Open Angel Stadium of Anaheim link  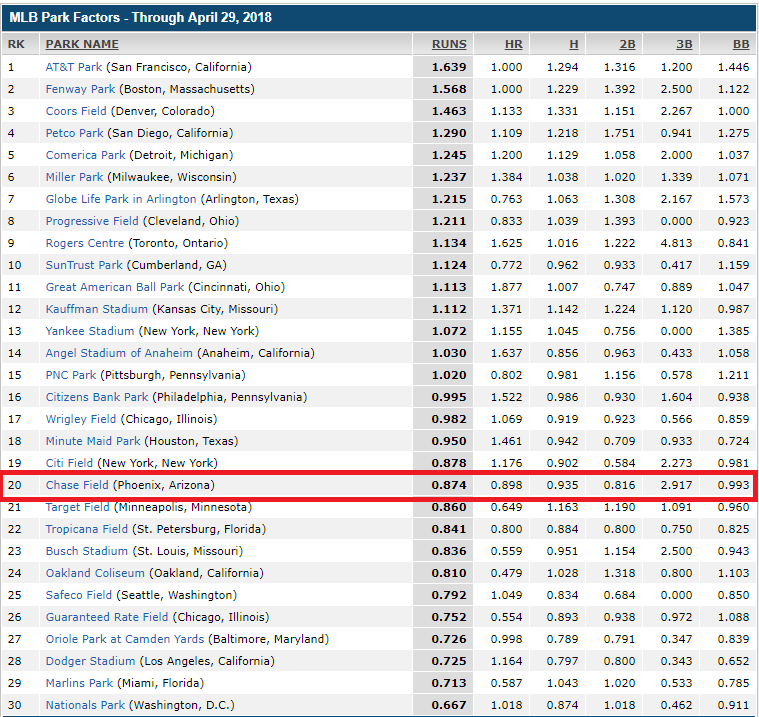tap(119, 353)
